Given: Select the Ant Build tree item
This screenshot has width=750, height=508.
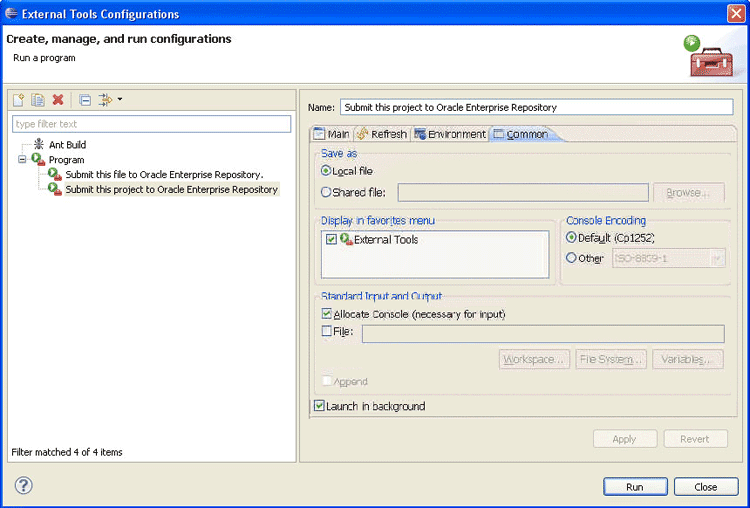Looking at the screenshot, I should 67,144.
